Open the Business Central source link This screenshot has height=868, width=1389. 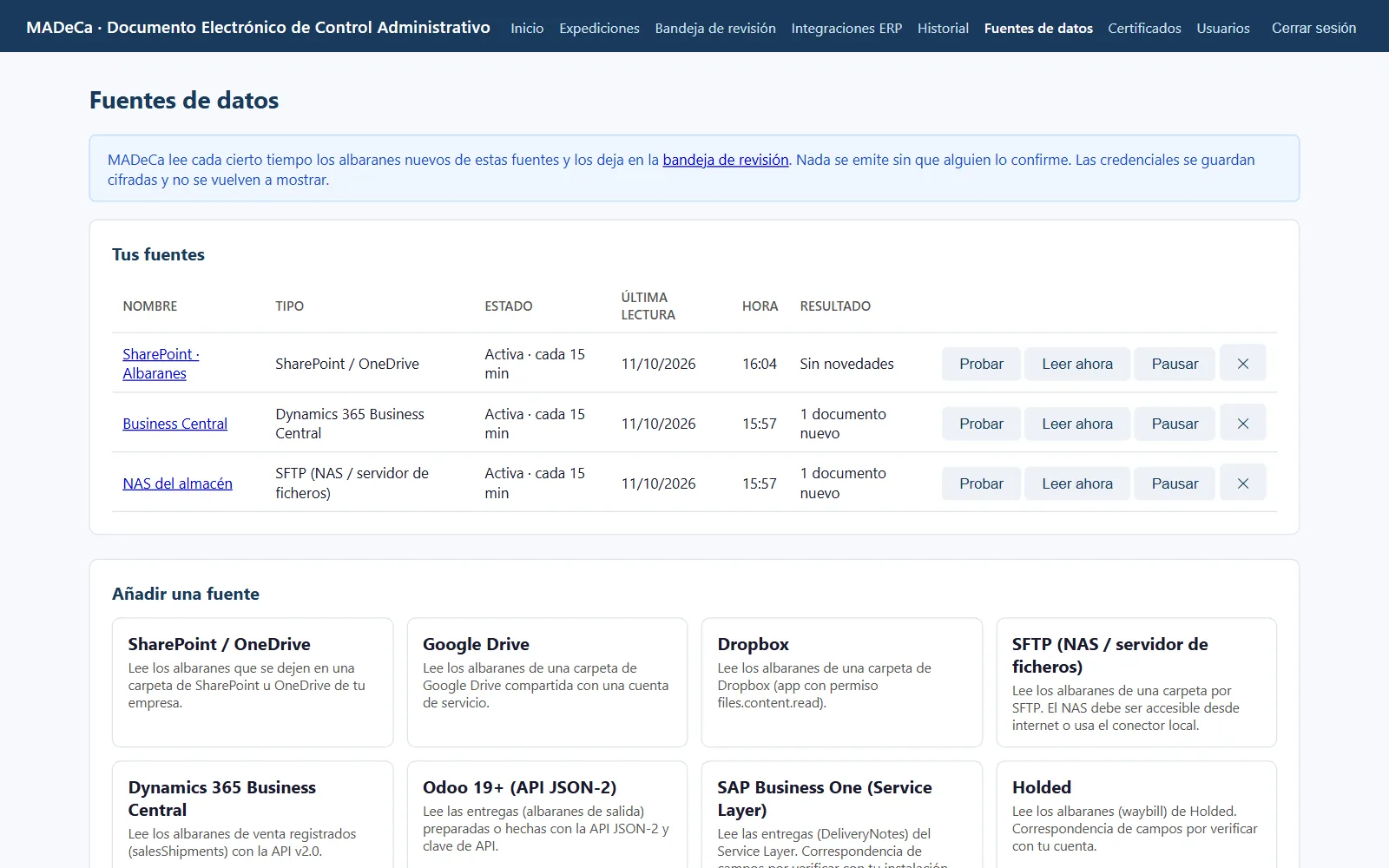click(x=174, y=424)
